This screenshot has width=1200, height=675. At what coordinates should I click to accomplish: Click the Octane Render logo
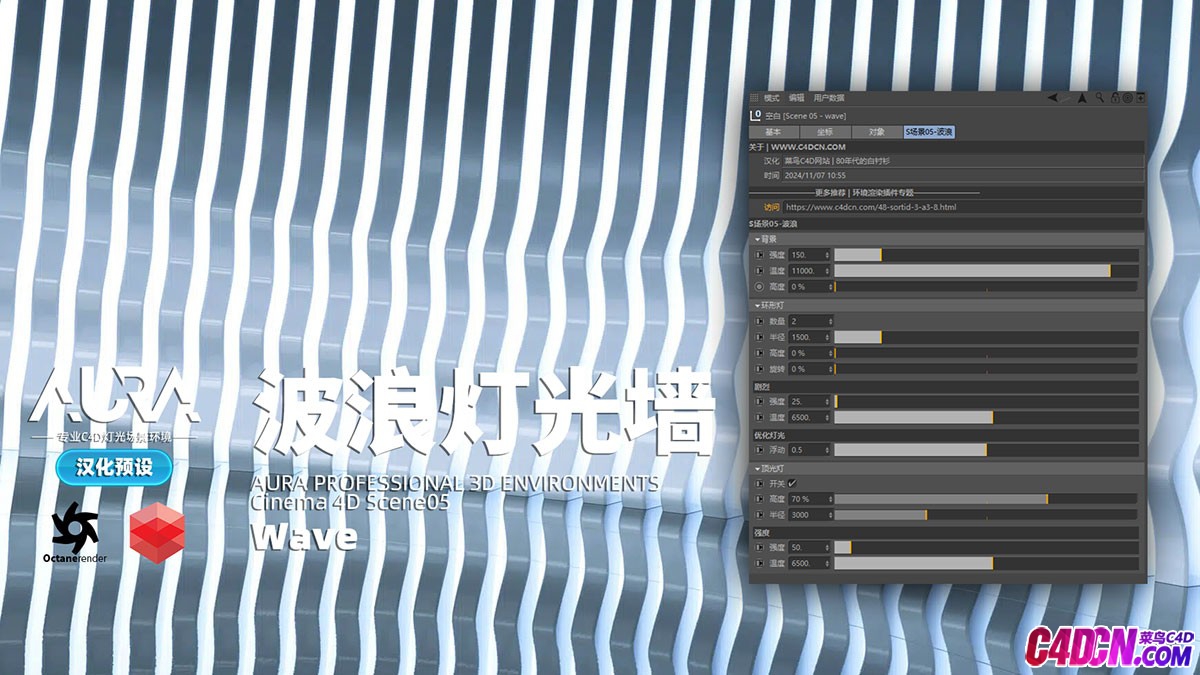click(x=75, y=533)
